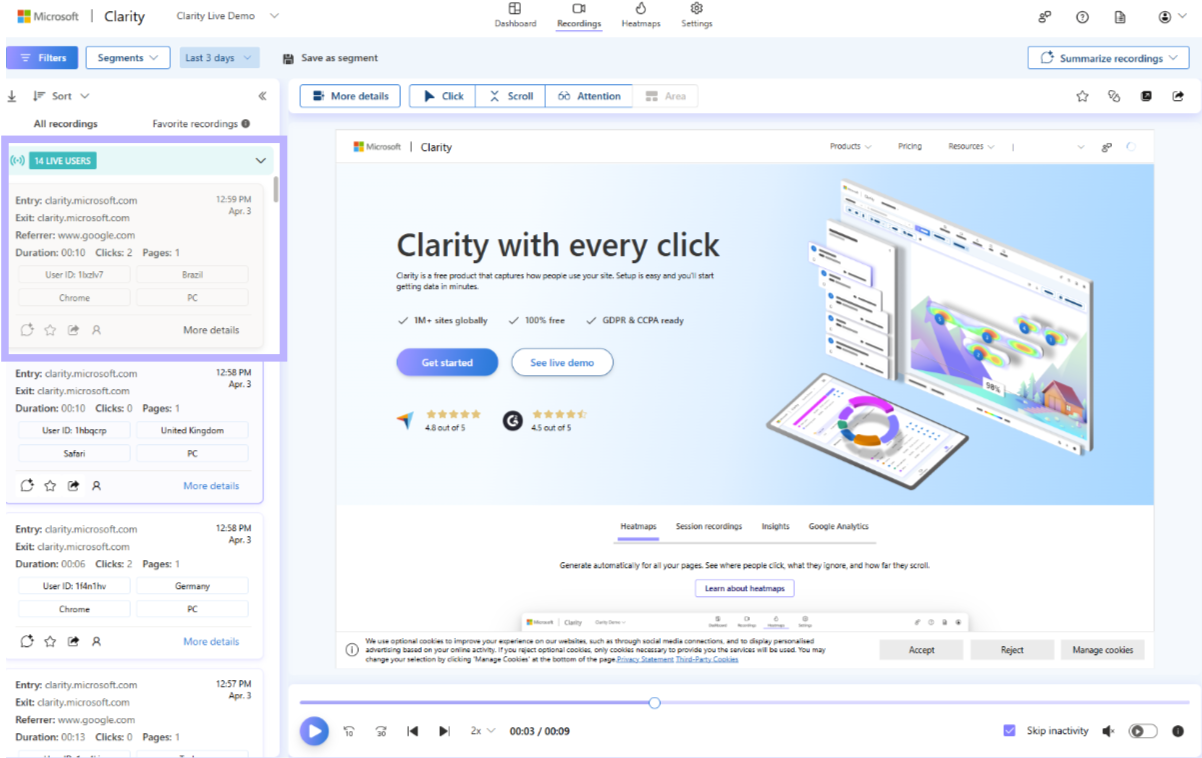Toggle the autoplay switch in player
The image size is (1202, 758).
[x=1142, y=731]
